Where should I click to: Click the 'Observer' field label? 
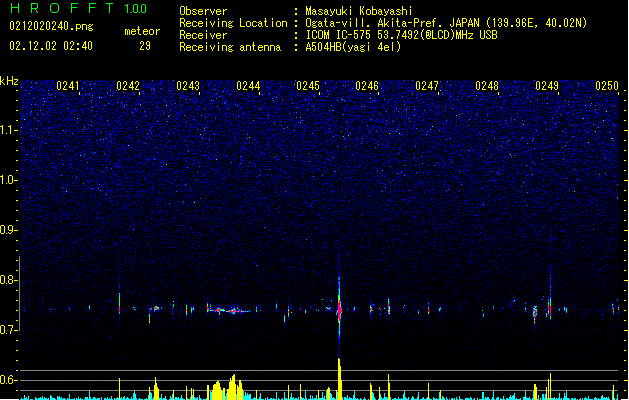point(203,11)
